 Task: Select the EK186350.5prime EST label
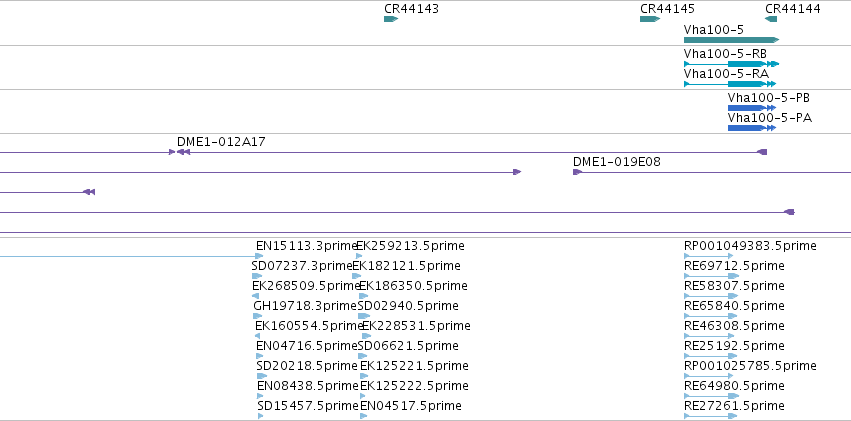(413, 286)
